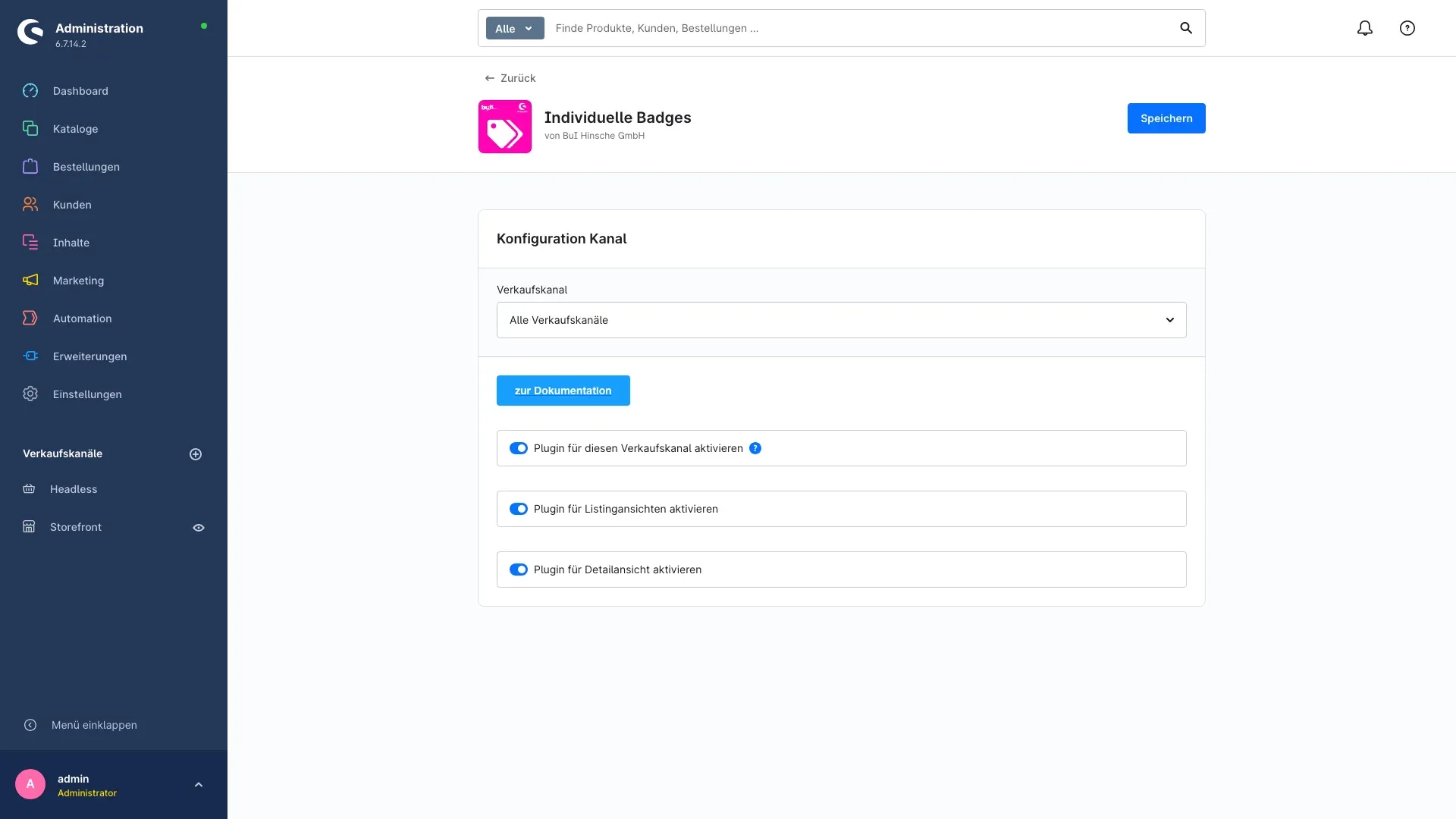Screen dimensions: 1456x819
Task: Add a sales channel with plus icon
Action: (x=196, y=454)
